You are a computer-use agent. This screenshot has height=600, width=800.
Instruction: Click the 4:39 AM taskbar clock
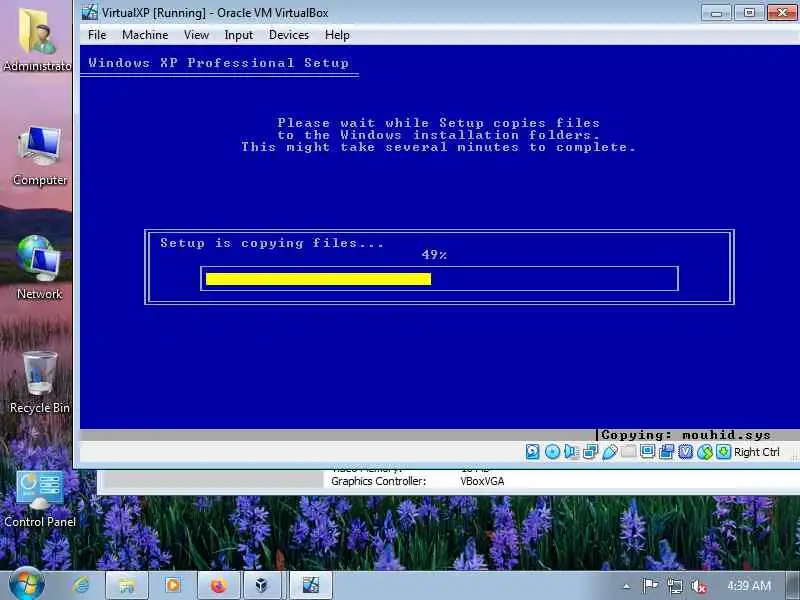point(749,586)
